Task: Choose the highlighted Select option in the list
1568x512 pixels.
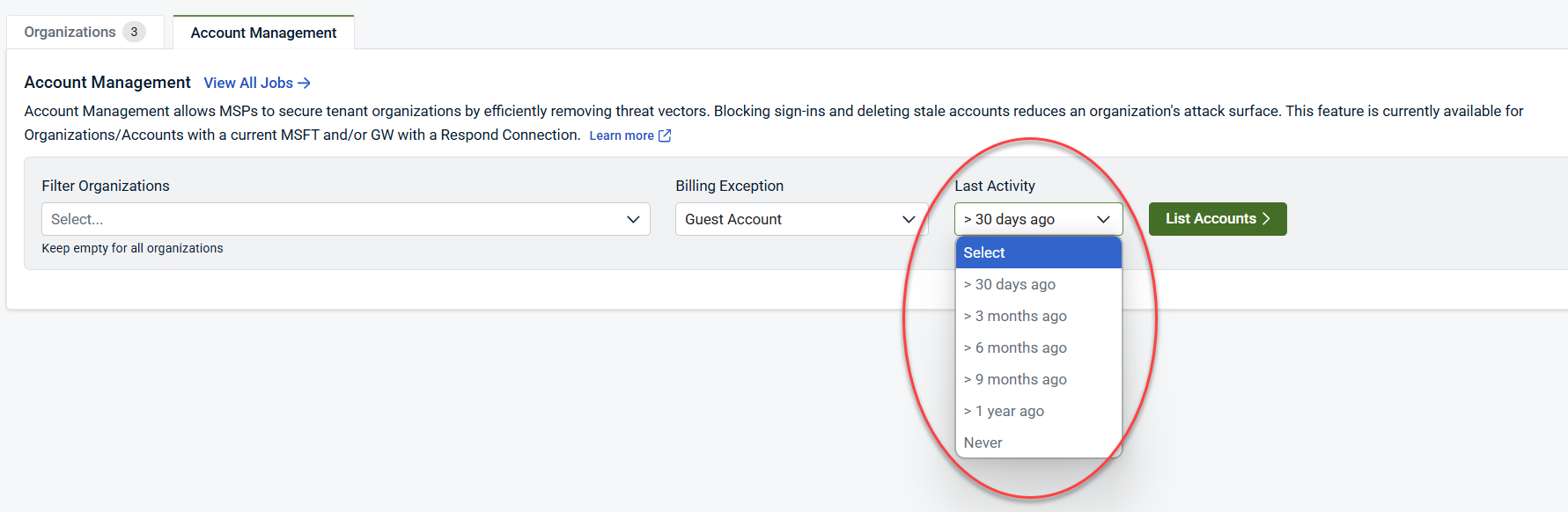Action: (x=1038, y=252)
